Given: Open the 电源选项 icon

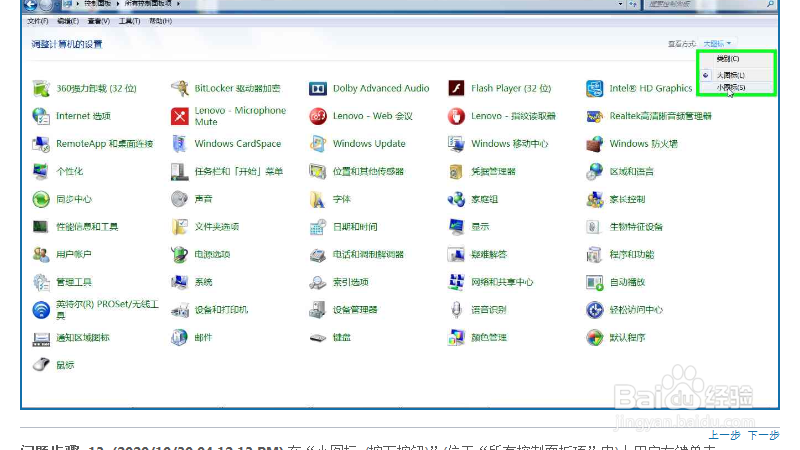Looking at the screenshot, I should 180,255.
